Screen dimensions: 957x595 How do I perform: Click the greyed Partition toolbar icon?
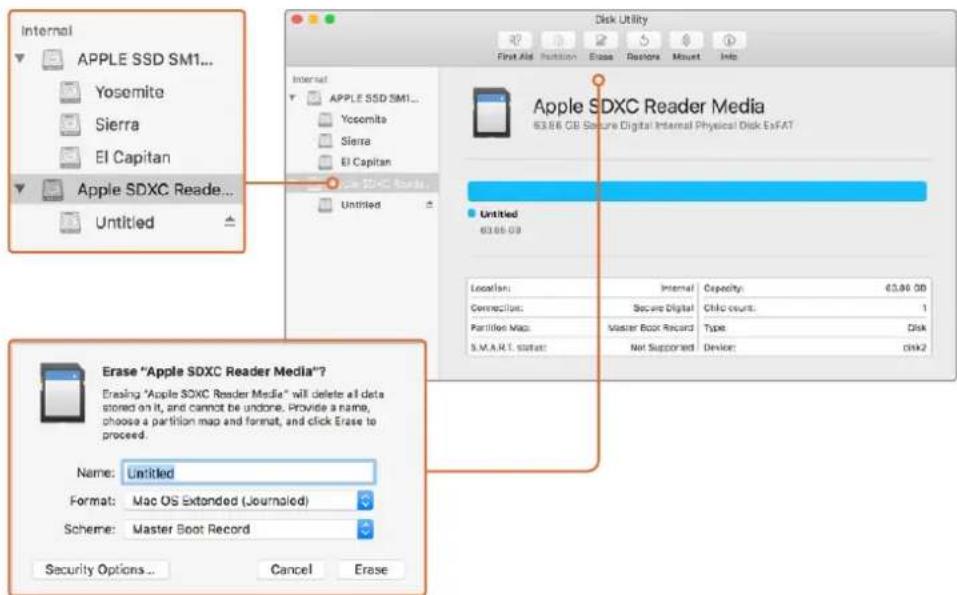click(x=558, y=40)
